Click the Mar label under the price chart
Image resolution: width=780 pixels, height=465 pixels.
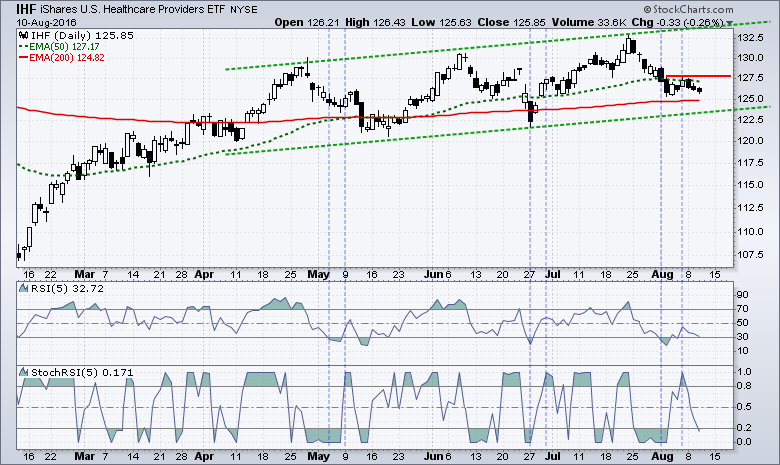[x=85, y=275]
